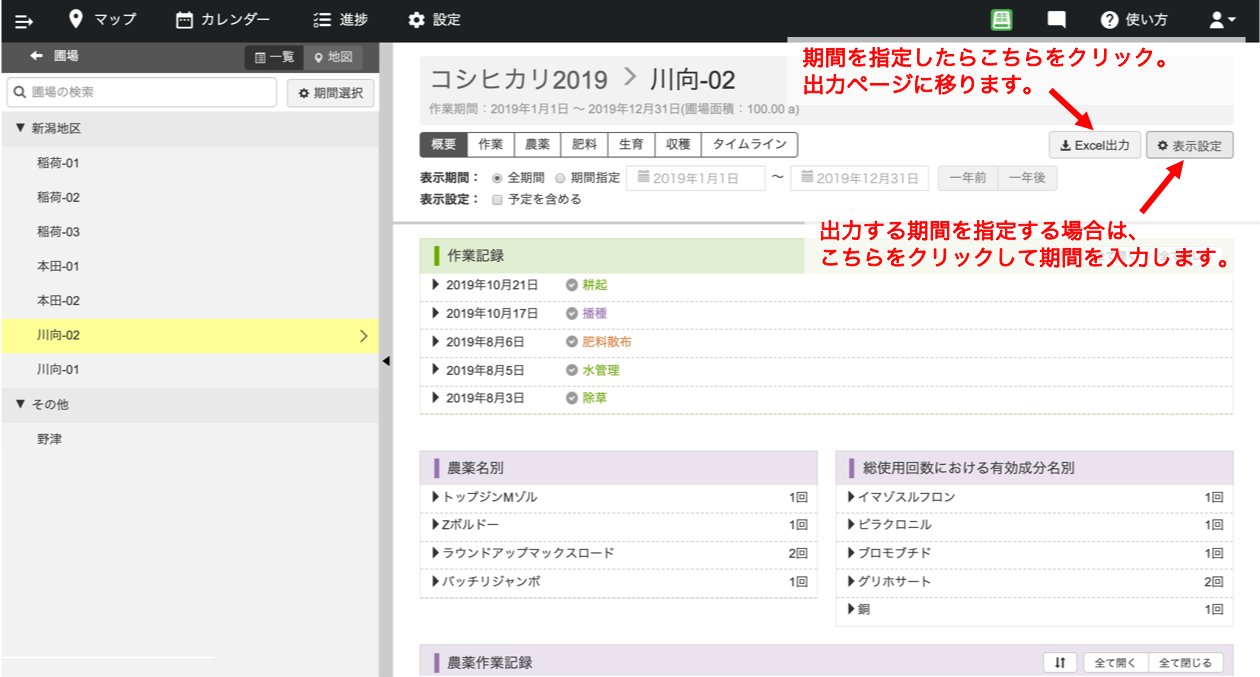Open the 肥料散布 work record link
This screenshot has width=1260, height=677.
coord(607,342)
